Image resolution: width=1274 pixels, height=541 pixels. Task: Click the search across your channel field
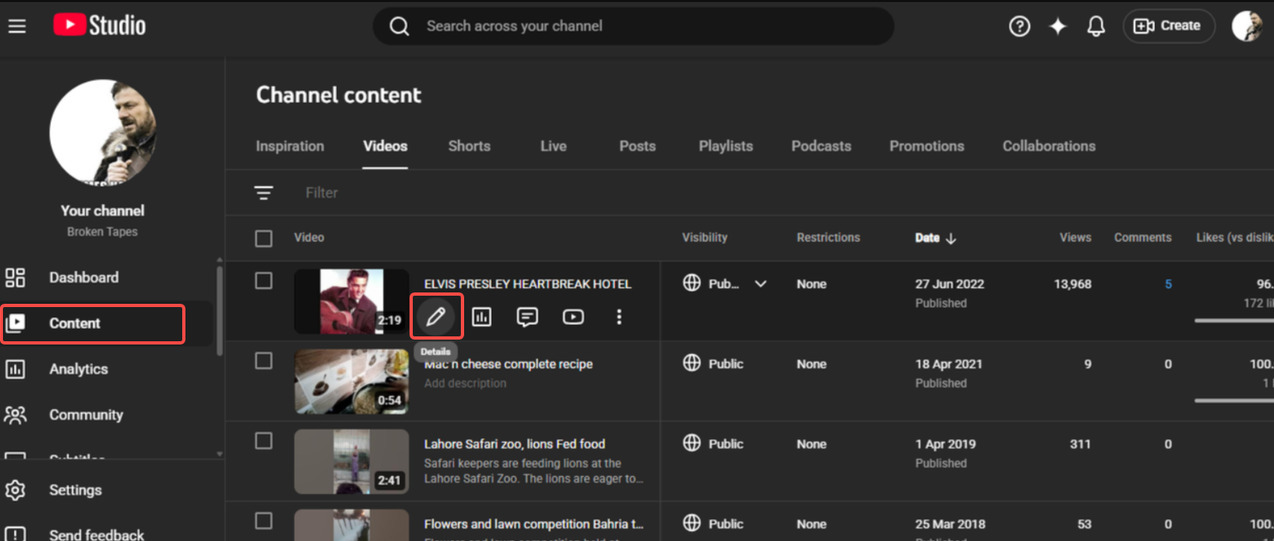tap(633, 26)
